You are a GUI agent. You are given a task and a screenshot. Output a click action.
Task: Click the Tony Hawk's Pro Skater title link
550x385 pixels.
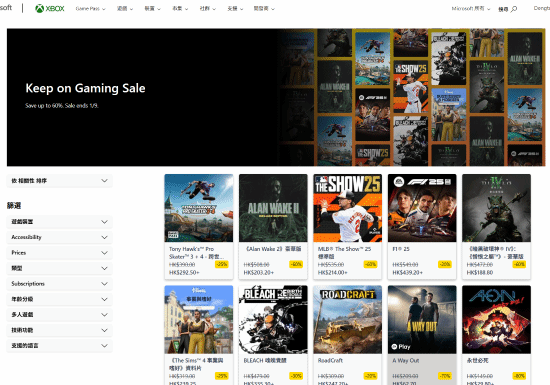[196, 253]
